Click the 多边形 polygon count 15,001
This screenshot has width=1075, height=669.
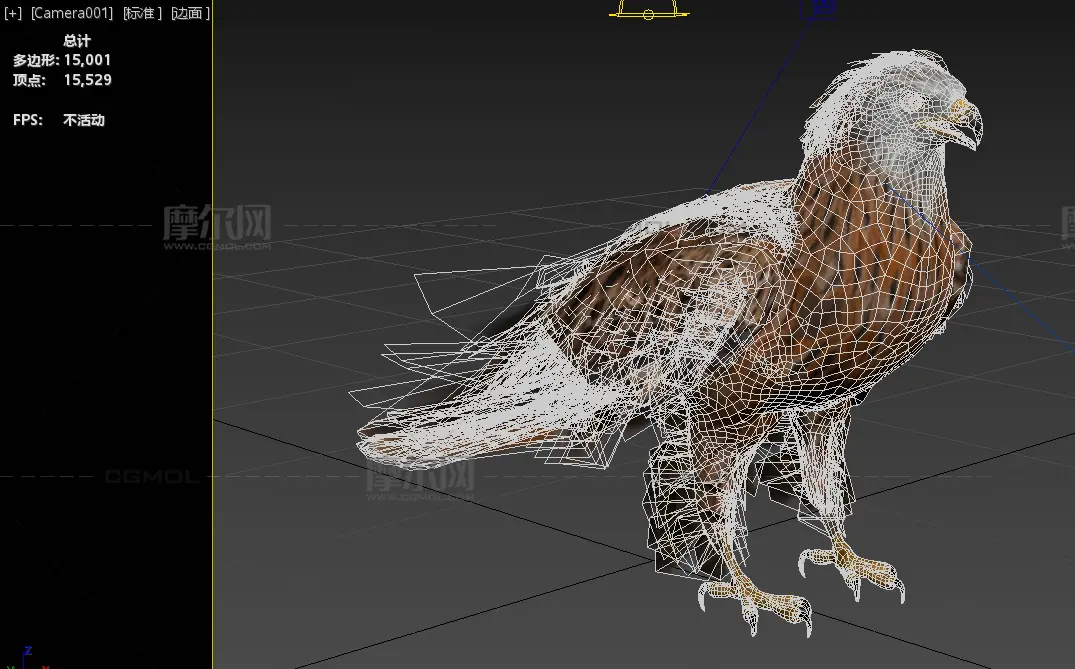point(87,60)
